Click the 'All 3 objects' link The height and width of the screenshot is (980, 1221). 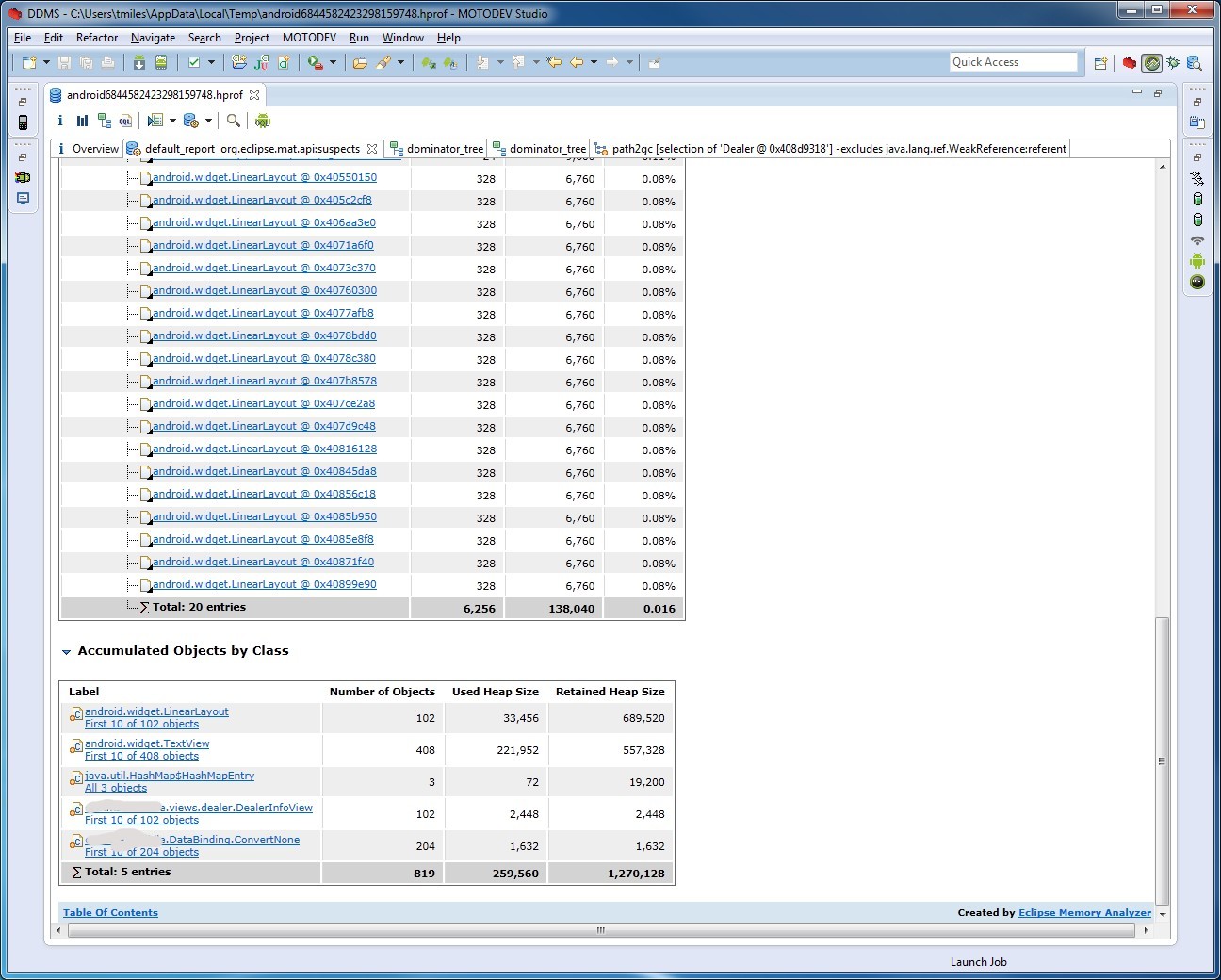click(x=116, y=788)
